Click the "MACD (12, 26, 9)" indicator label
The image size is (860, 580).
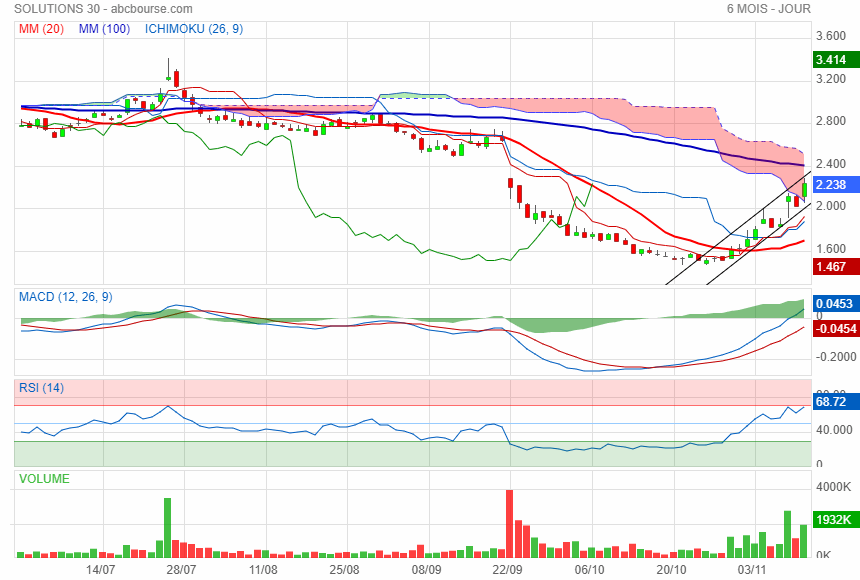click(x=66, y=297)
